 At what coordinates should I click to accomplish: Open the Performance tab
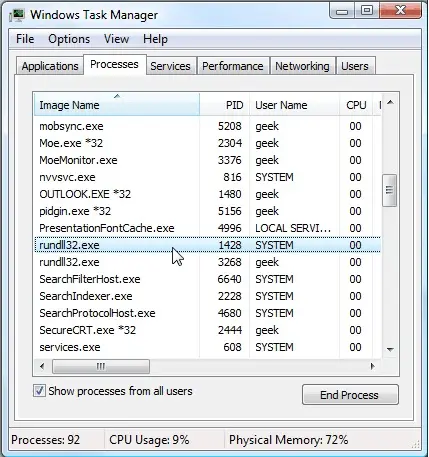(x=233, y=66)
